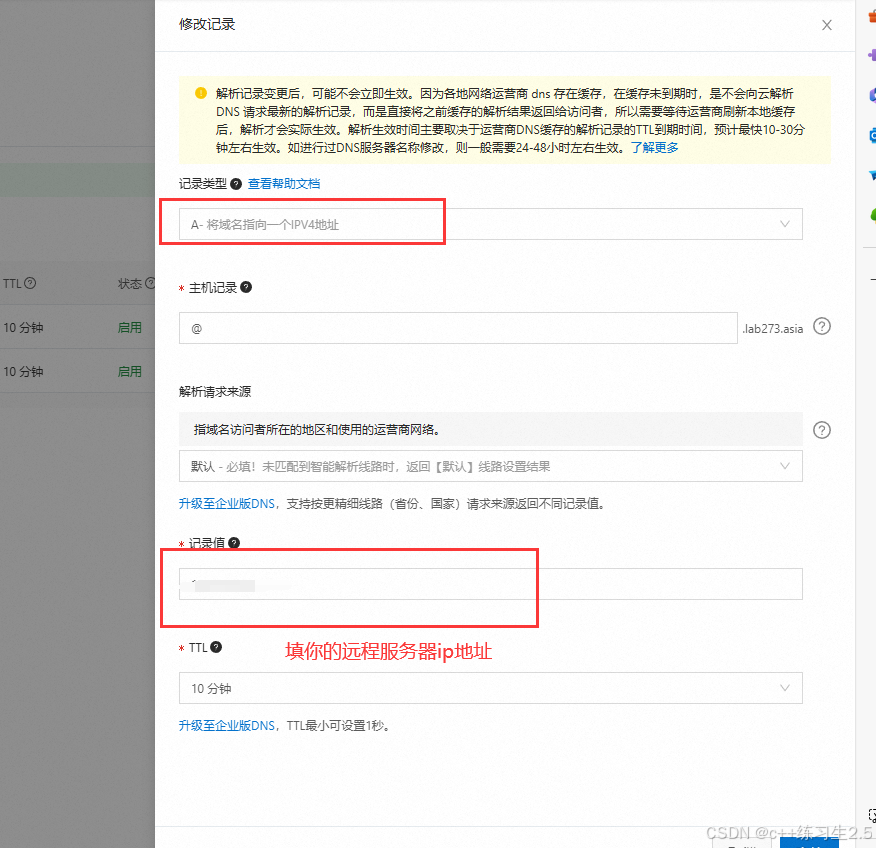The height and width of the screenshot is (848, 876).
Task: Click the yellow warning icon in the notice banner
Action: [201, 93]
